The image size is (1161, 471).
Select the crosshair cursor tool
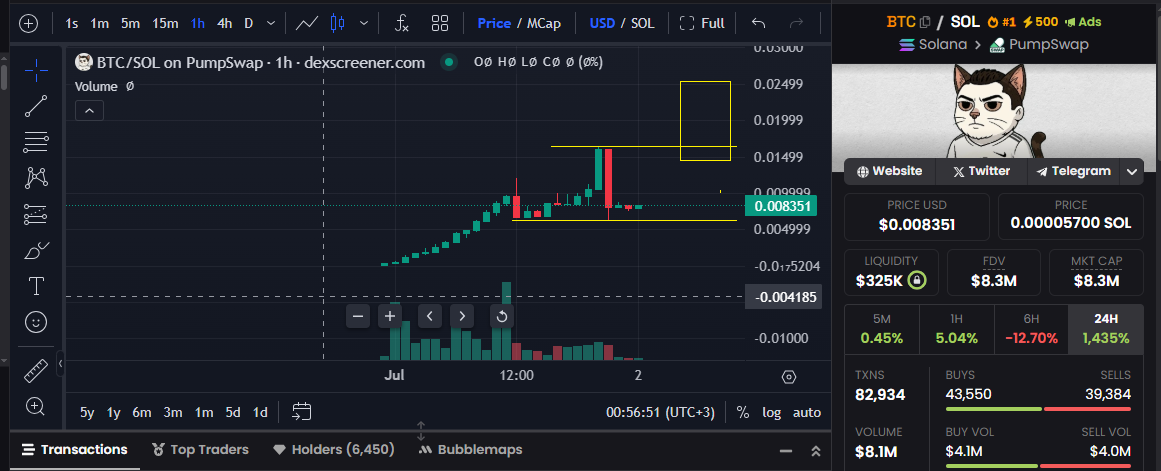coord(36,70)
